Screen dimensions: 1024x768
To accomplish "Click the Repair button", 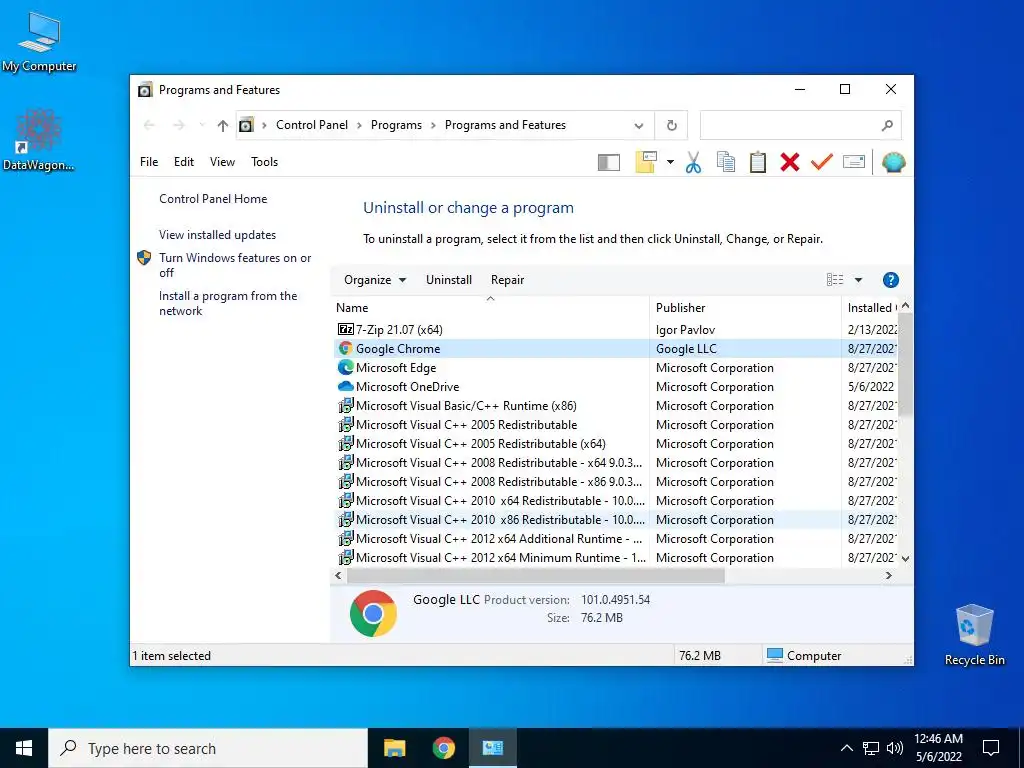I will pos(507,280).
